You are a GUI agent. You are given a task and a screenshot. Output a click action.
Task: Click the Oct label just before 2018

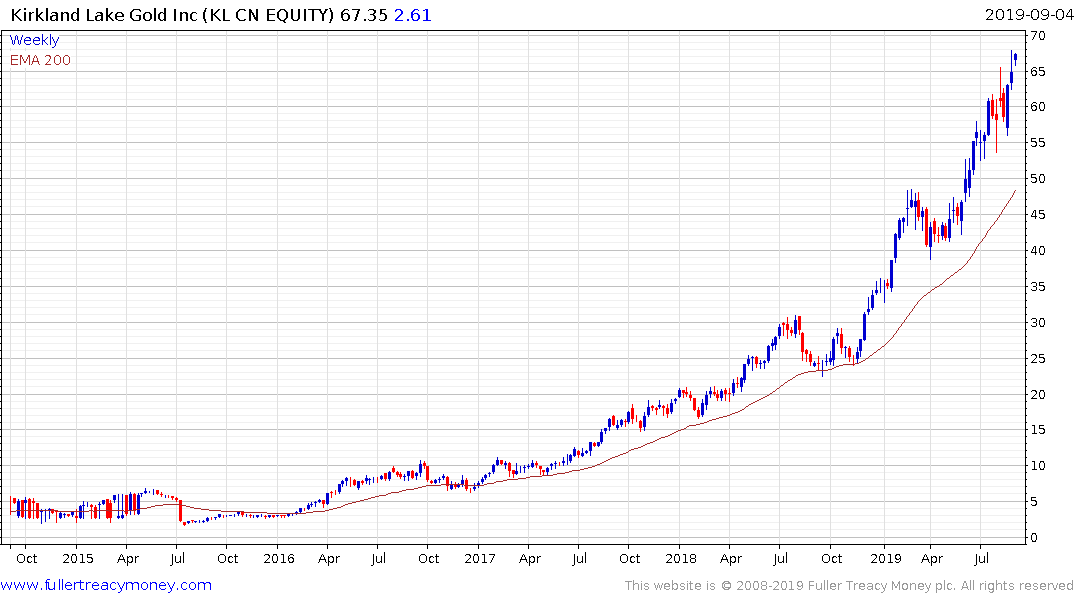[629, 558]
